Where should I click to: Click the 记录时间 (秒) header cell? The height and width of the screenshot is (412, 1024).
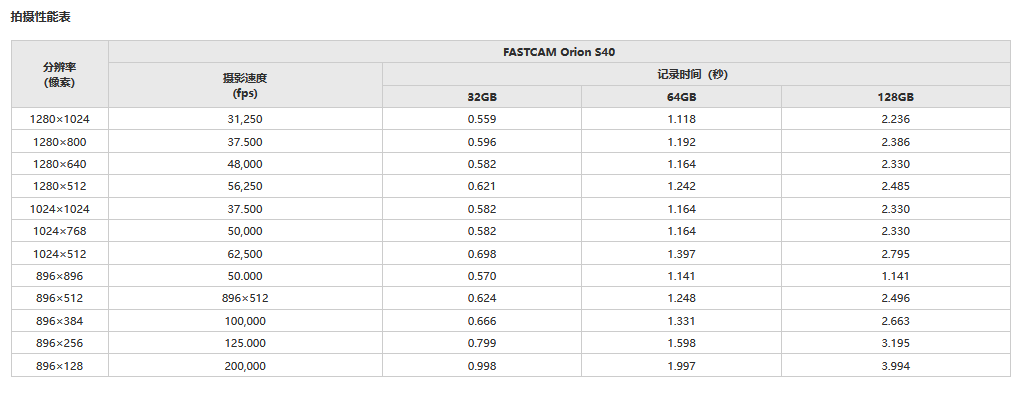click(696, 74)
